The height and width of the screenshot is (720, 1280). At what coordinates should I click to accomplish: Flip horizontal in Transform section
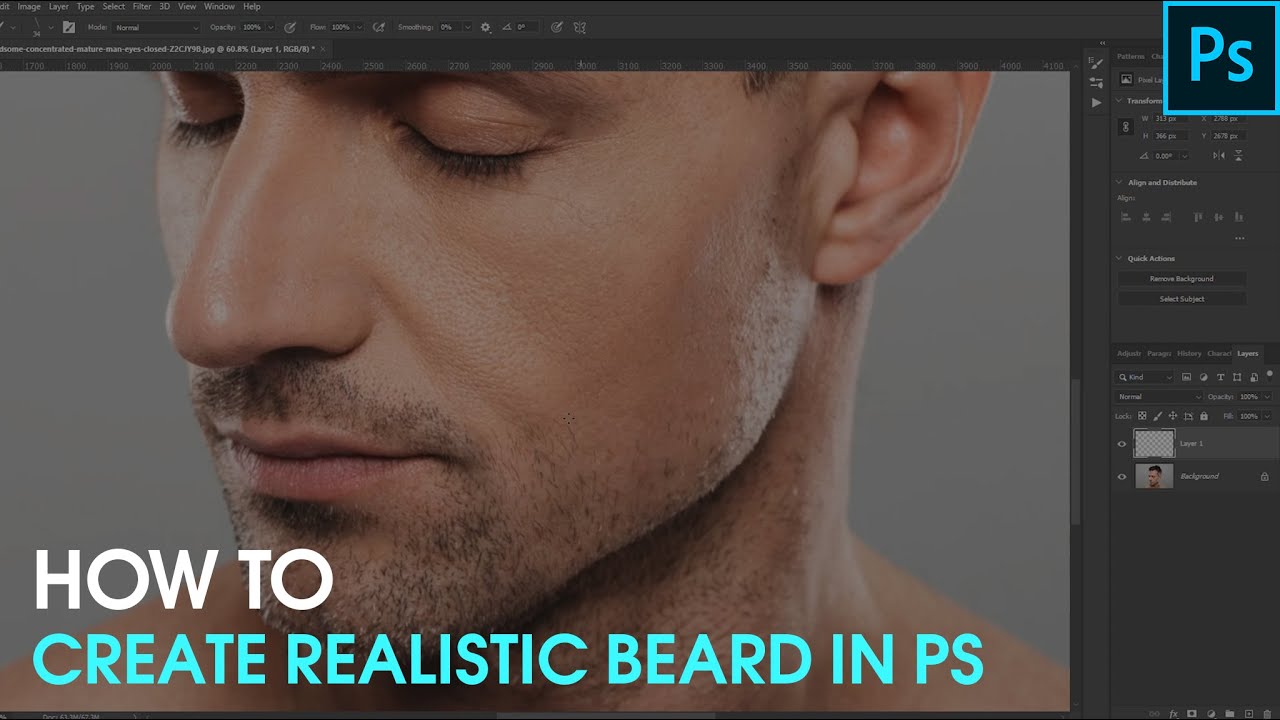click(1218, 155)
